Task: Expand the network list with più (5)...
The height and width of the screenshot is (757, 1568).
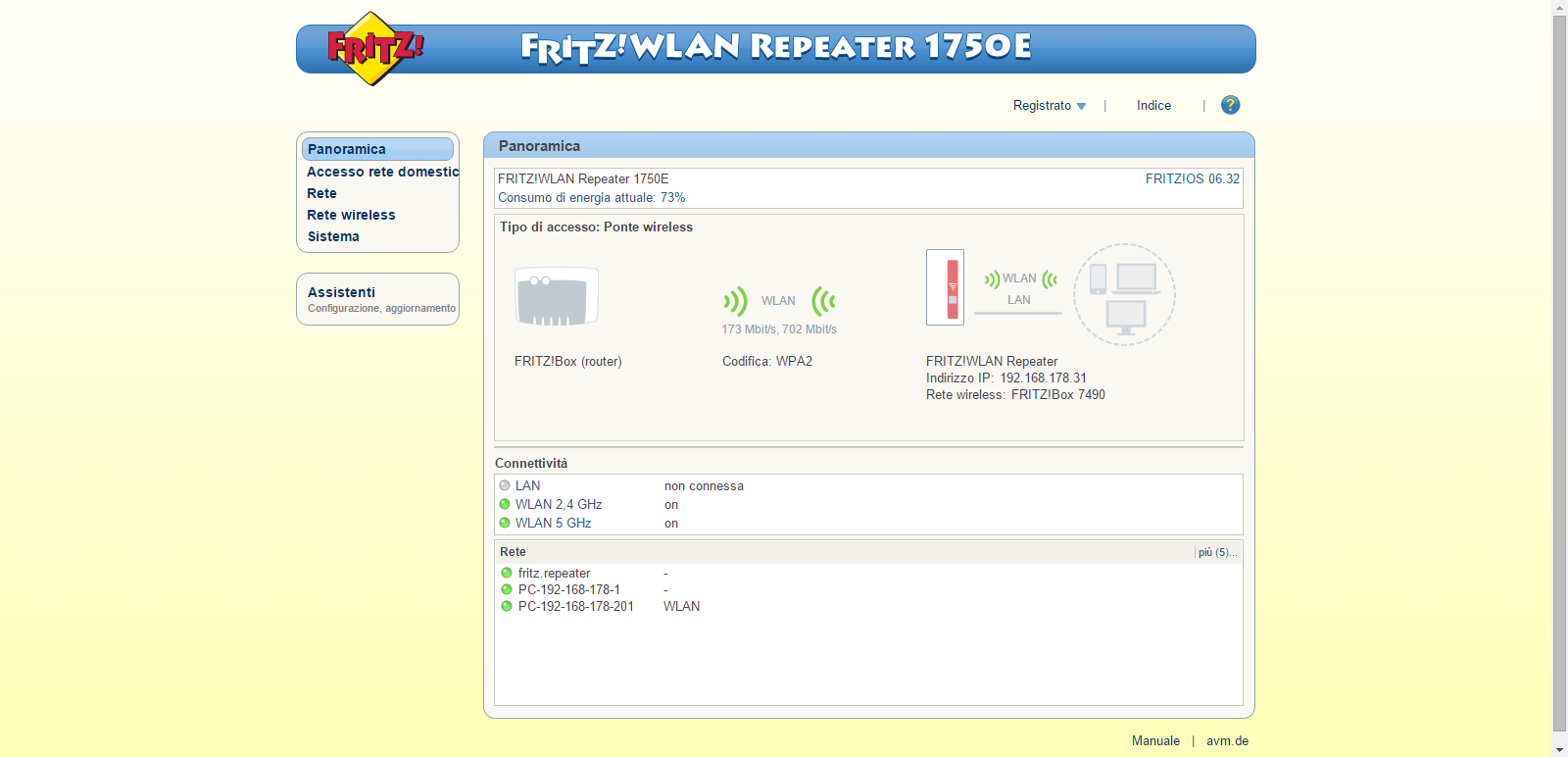Action: click(1217, 552)
